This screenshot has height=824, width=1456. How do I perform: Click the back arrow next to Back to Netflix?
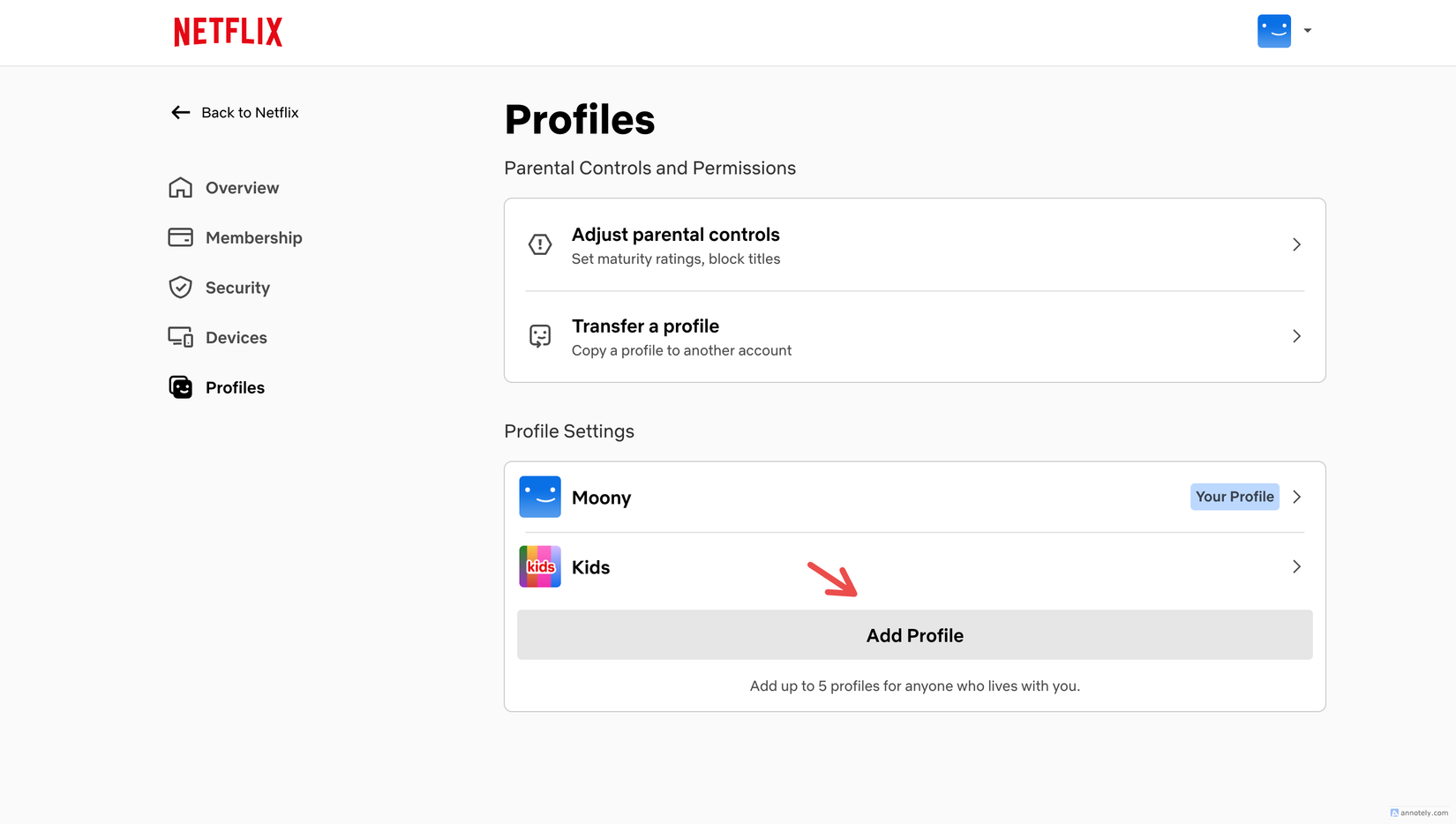tap(180, 112)
